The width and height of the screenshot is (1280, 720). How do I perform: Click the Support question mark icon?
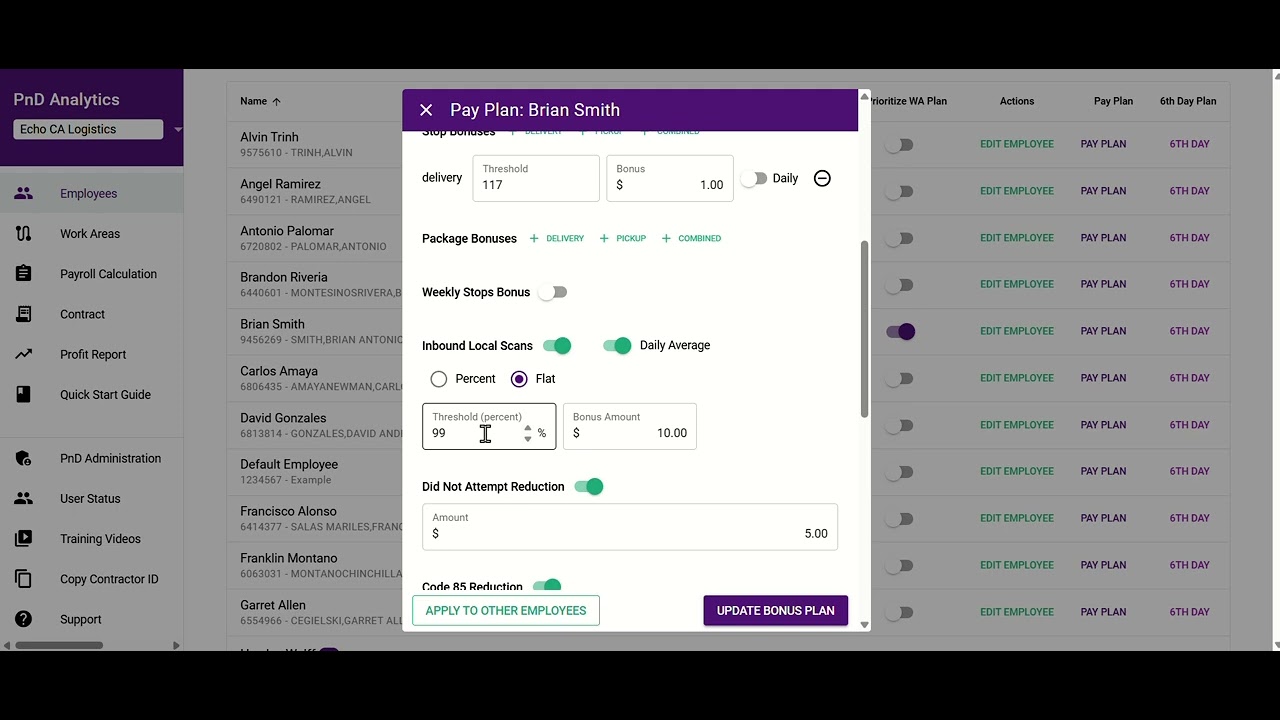(24, 619)
